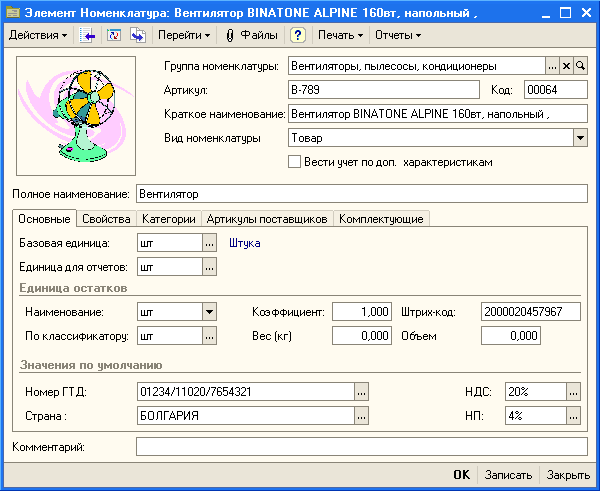Click the Полное наименование field
Viewport: 600px width, 491px height.
point(362,194)
